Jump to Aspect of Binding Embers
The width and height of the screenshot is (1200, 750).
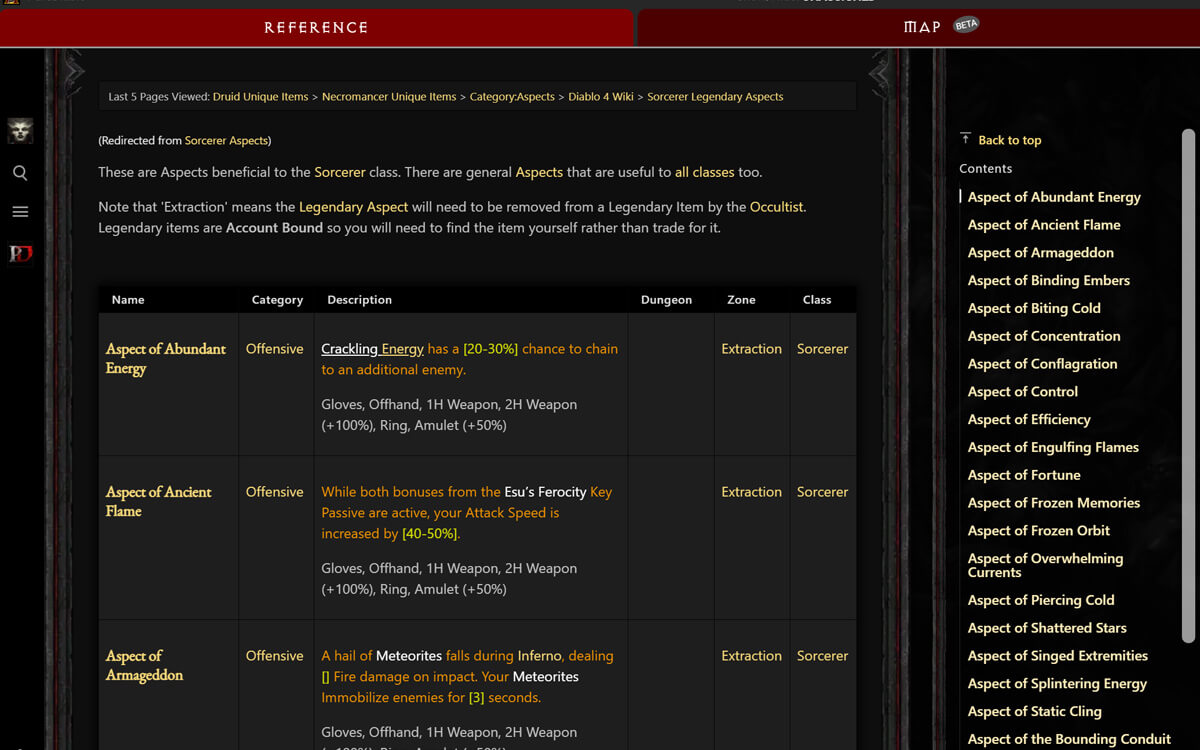click(x=1049, y=281)
